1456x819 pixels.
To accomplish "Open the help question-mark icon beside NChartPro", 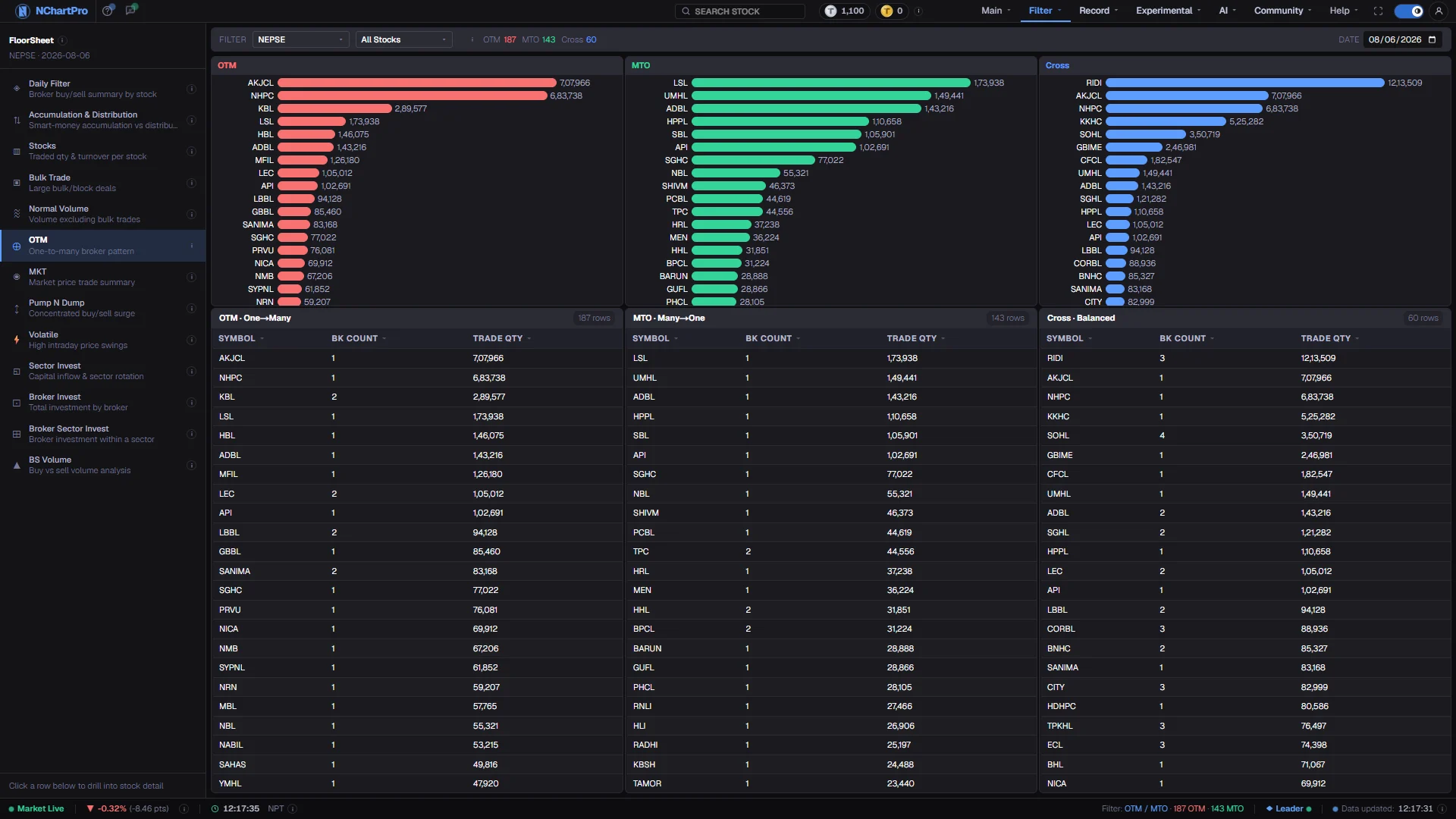I will (108, 11).
